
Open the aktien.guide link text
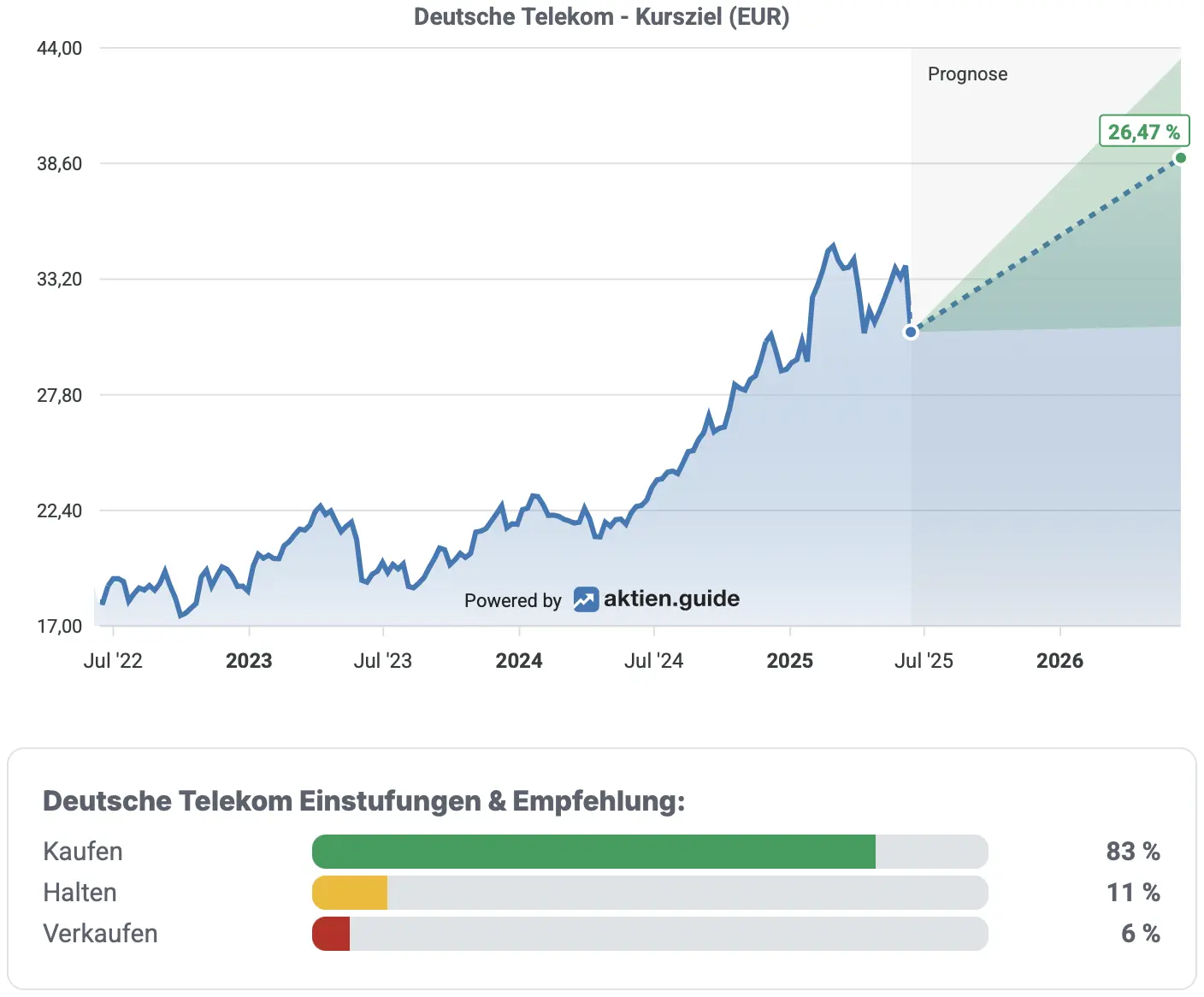pyautogui.click(x=671, y=599)
